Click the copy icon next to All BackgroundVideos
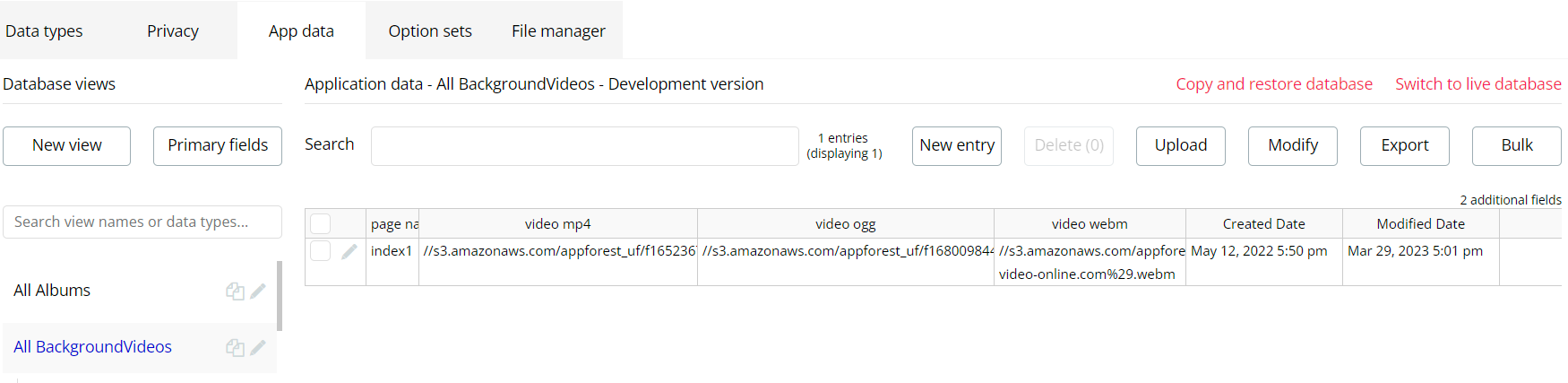Screen dimensions: 1568x383 [x=235, y=347]
